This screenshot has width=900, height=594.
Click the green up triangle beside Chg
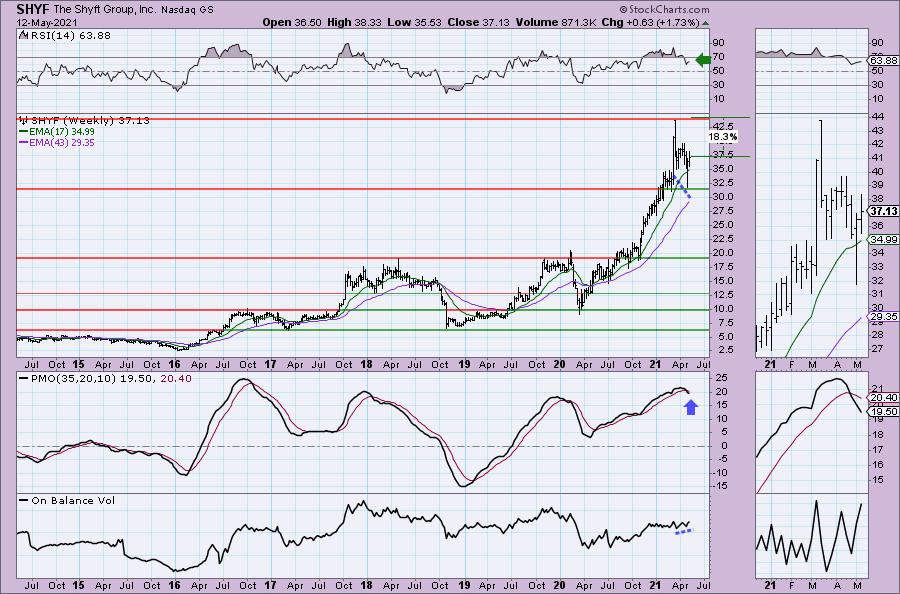click(x=705, y=23)
